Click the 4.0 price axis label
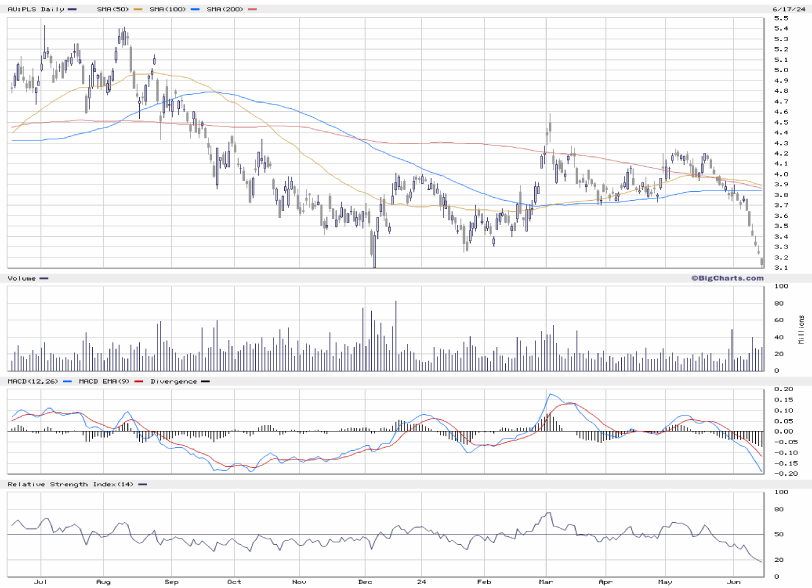 [780, 174]
